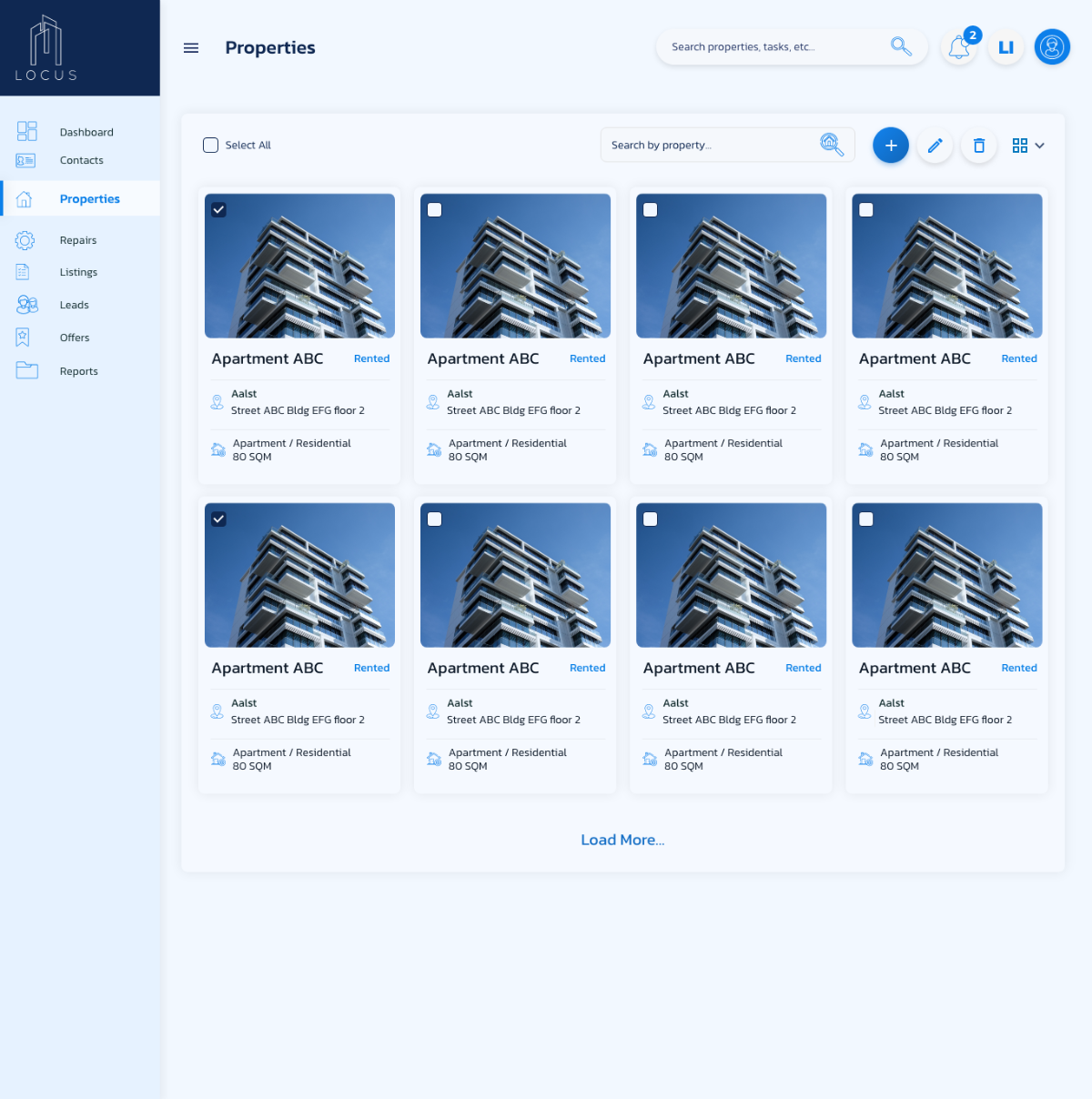Toggle the Select All checkbox
1092x1099 pixels.
[210, 145]
